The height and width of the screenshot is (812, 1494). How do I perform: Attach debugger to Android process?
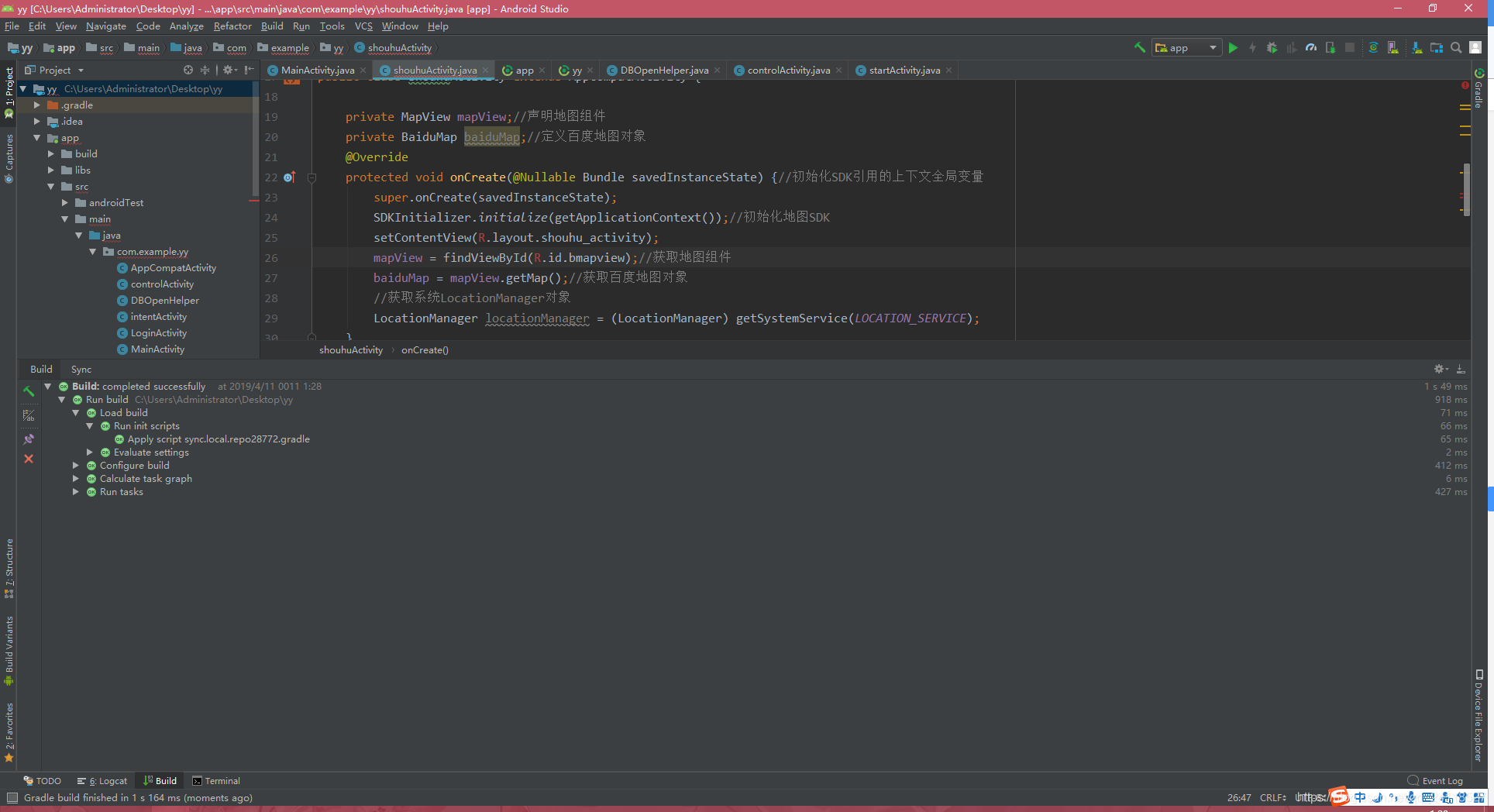[1330, 47]
